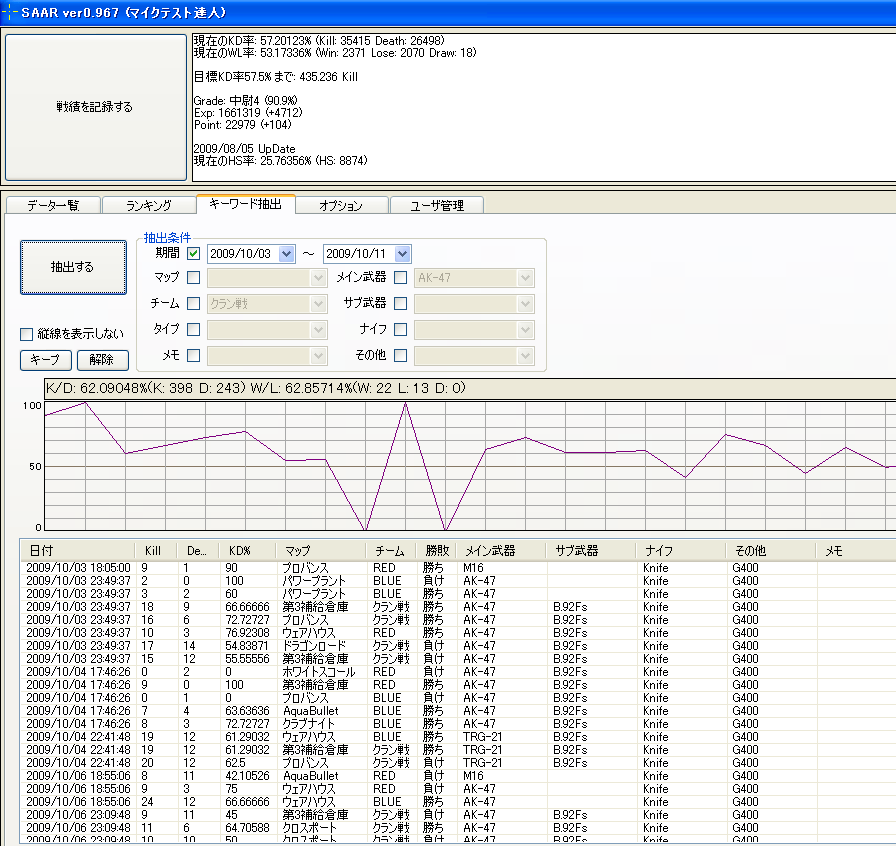Uncheck the 期間 date filter checkbox

click(194, 254)
